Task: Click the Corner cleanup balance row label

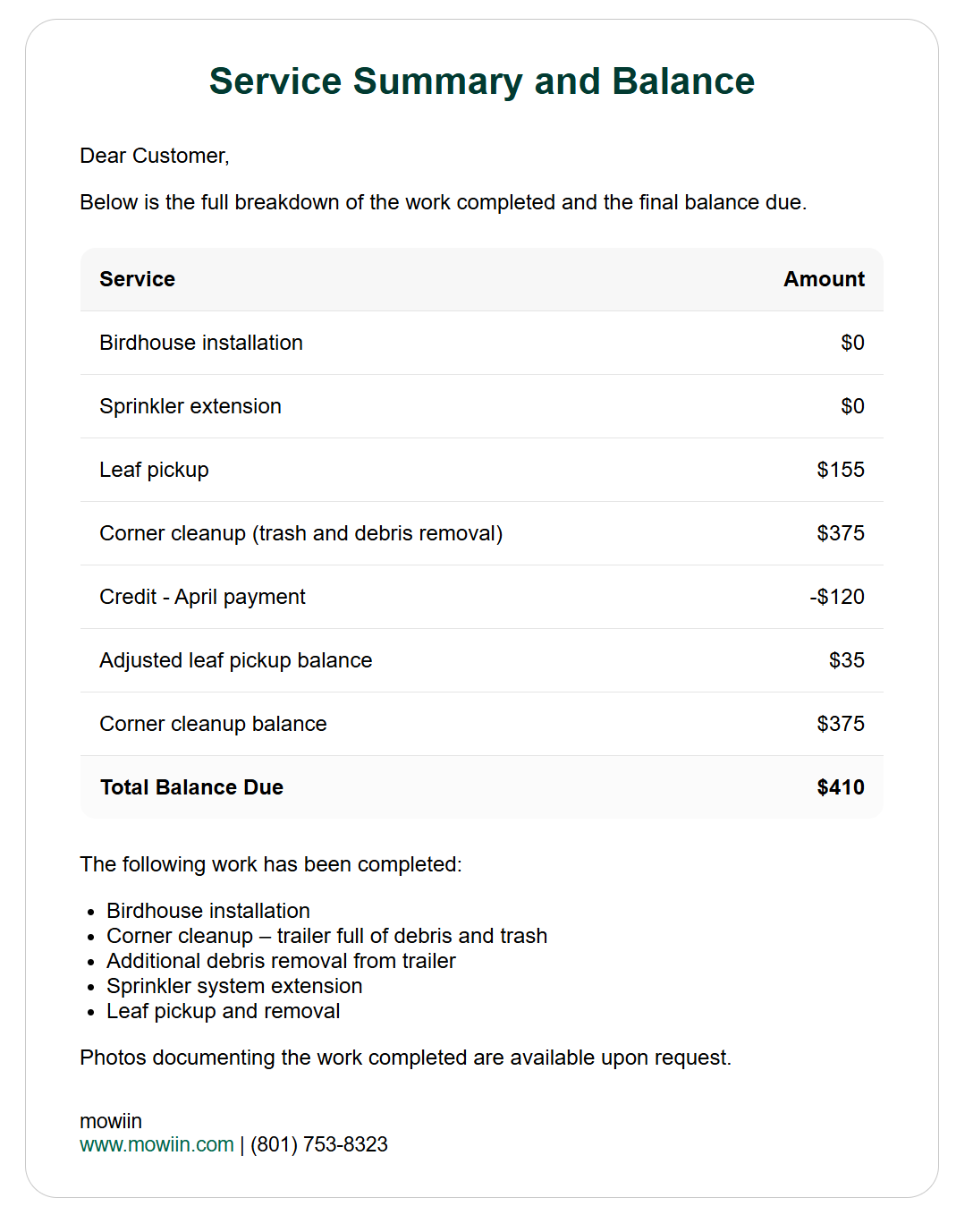Action: point(214,724)
